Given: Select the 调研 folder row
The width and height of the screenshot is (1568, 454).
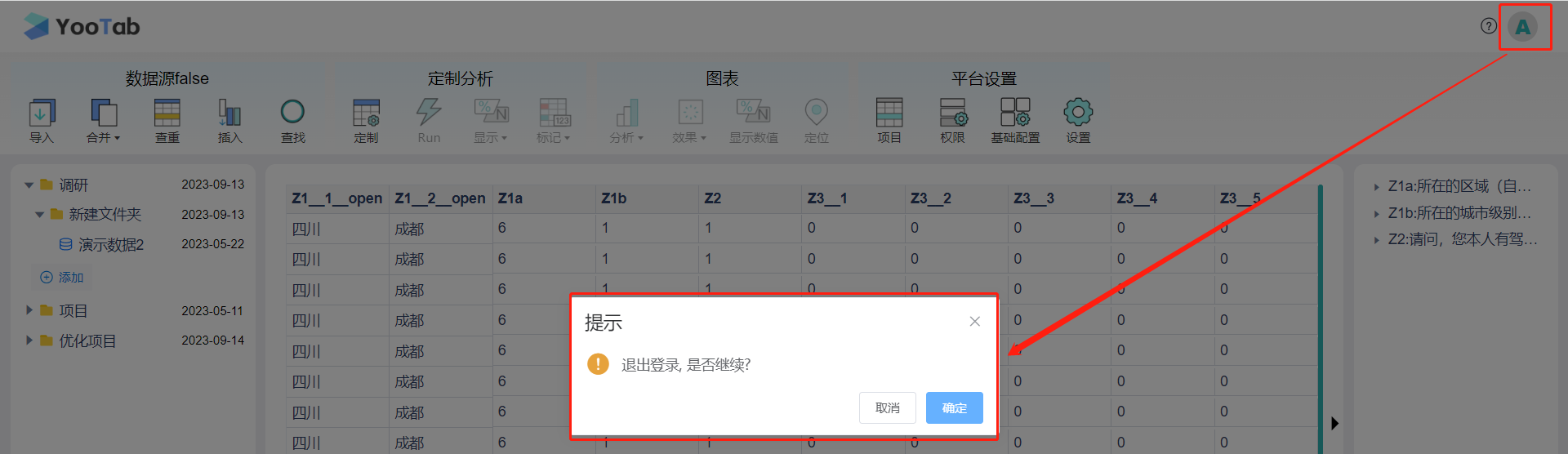Looking at the screenshot, I should (x=135, y=185).
